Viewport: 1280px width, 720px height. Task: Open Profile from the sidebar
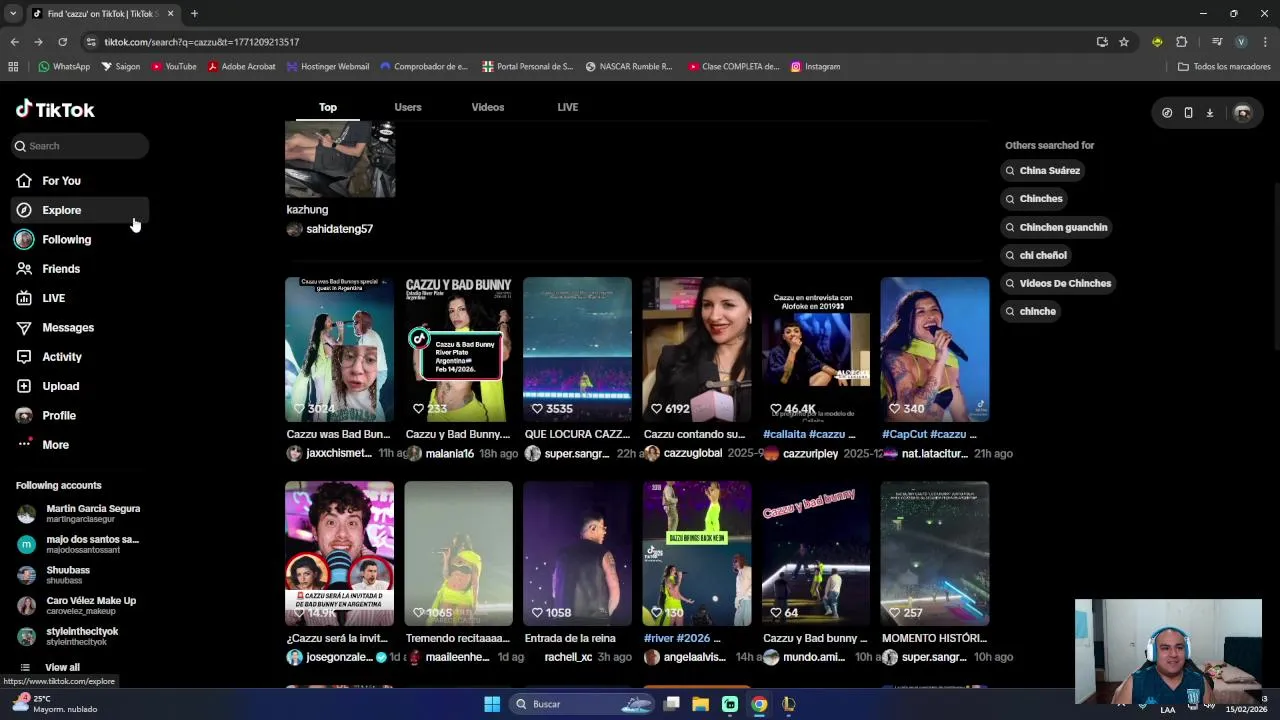click(x=59, y=416)
